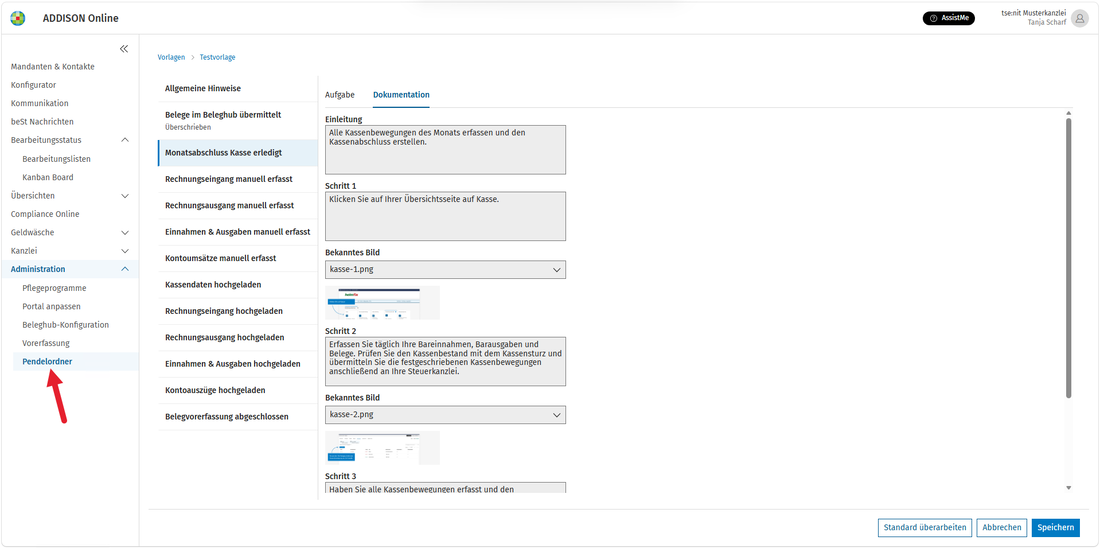Open Beleghub-Konfiguration sub-item
The height and width of the screenshot is (548, 1100).
click(x=65, y=325)
